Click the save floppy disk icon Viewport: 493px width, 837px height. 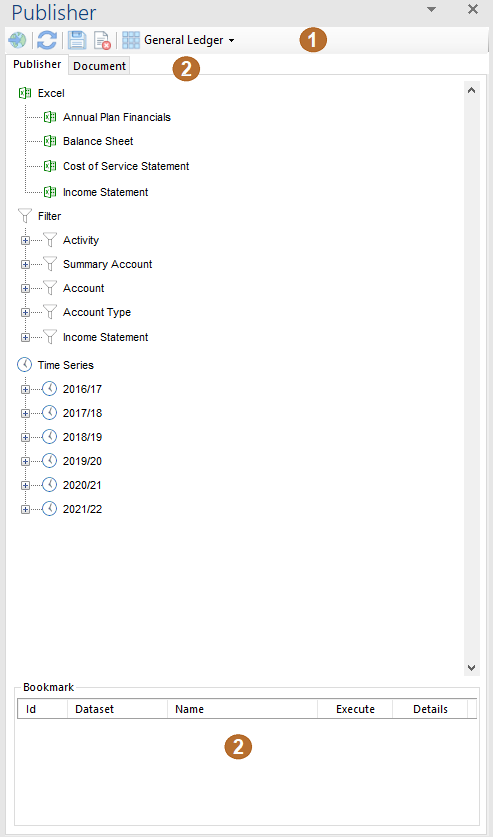click(x=76, y=40)
